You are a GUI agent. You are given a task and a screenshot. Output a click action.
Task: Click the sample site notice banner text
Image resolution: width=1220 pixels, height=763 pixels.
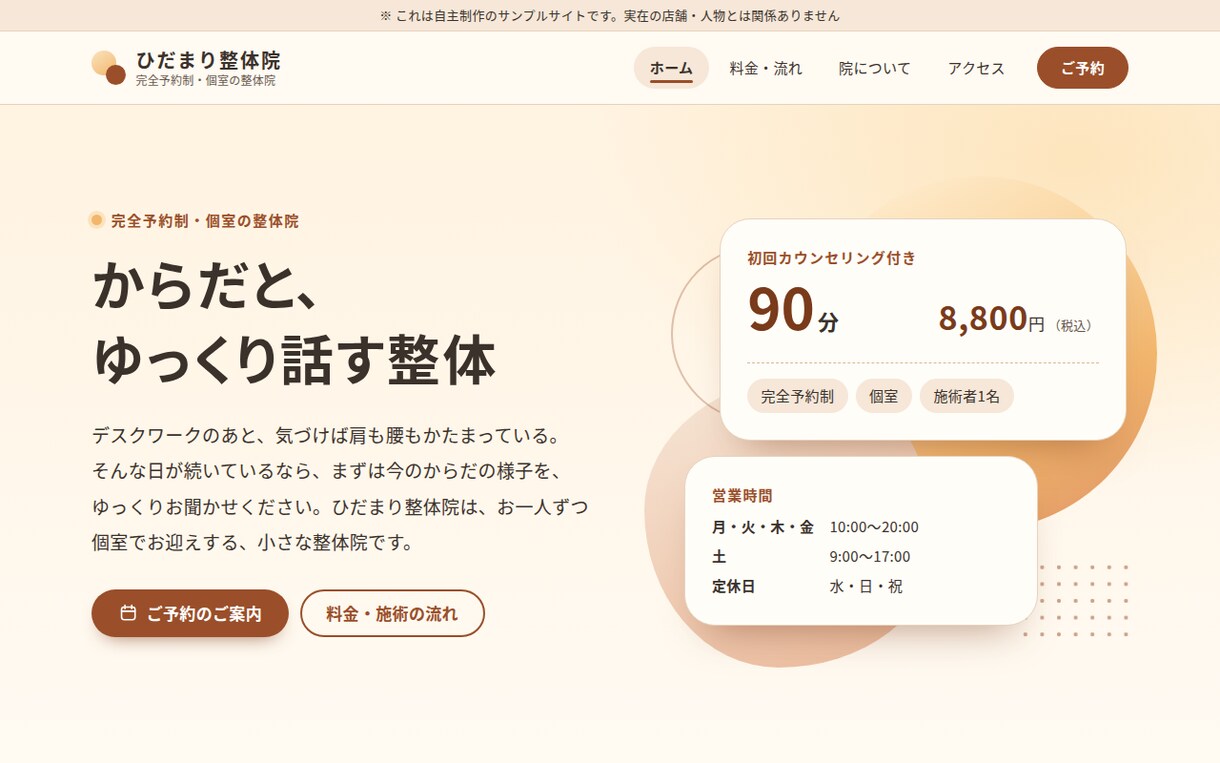(610, 16)
